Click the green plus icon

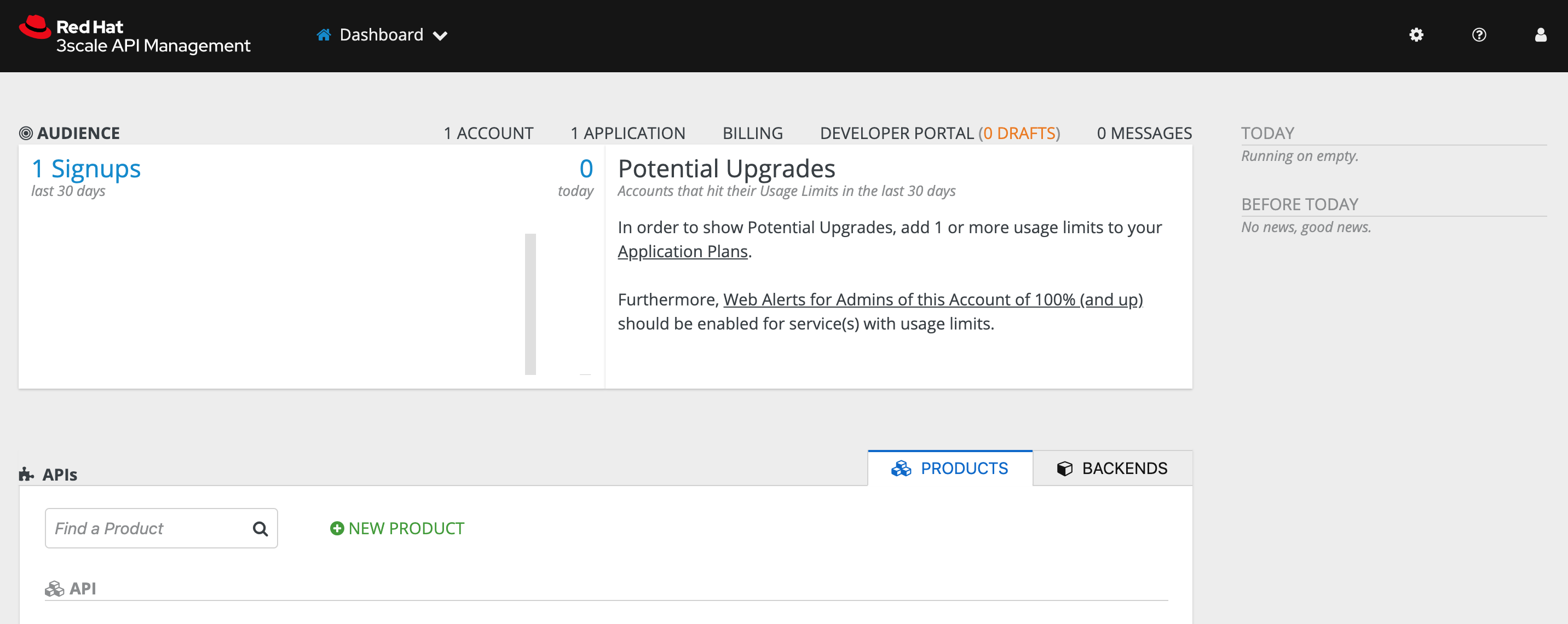(x=337, y=528)
